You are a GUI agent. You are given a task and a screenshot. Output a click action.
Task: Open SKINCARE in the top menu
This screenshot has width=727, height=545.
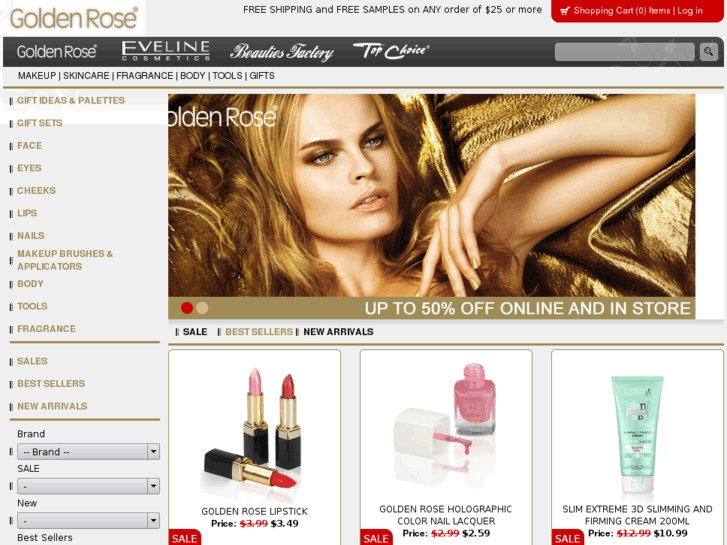pyautogui.click(x=86, y=76)
